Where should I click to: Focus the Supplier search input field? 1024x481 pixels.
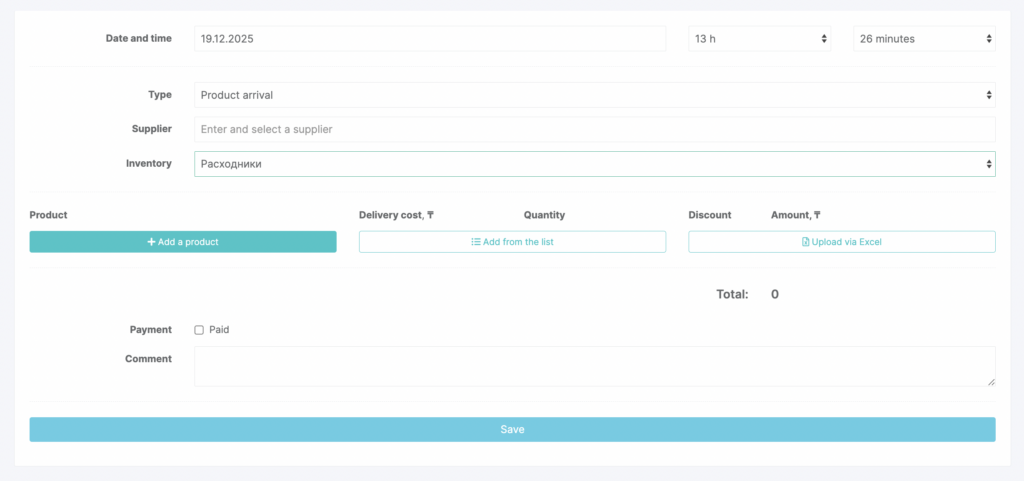[x=594, y=129]
